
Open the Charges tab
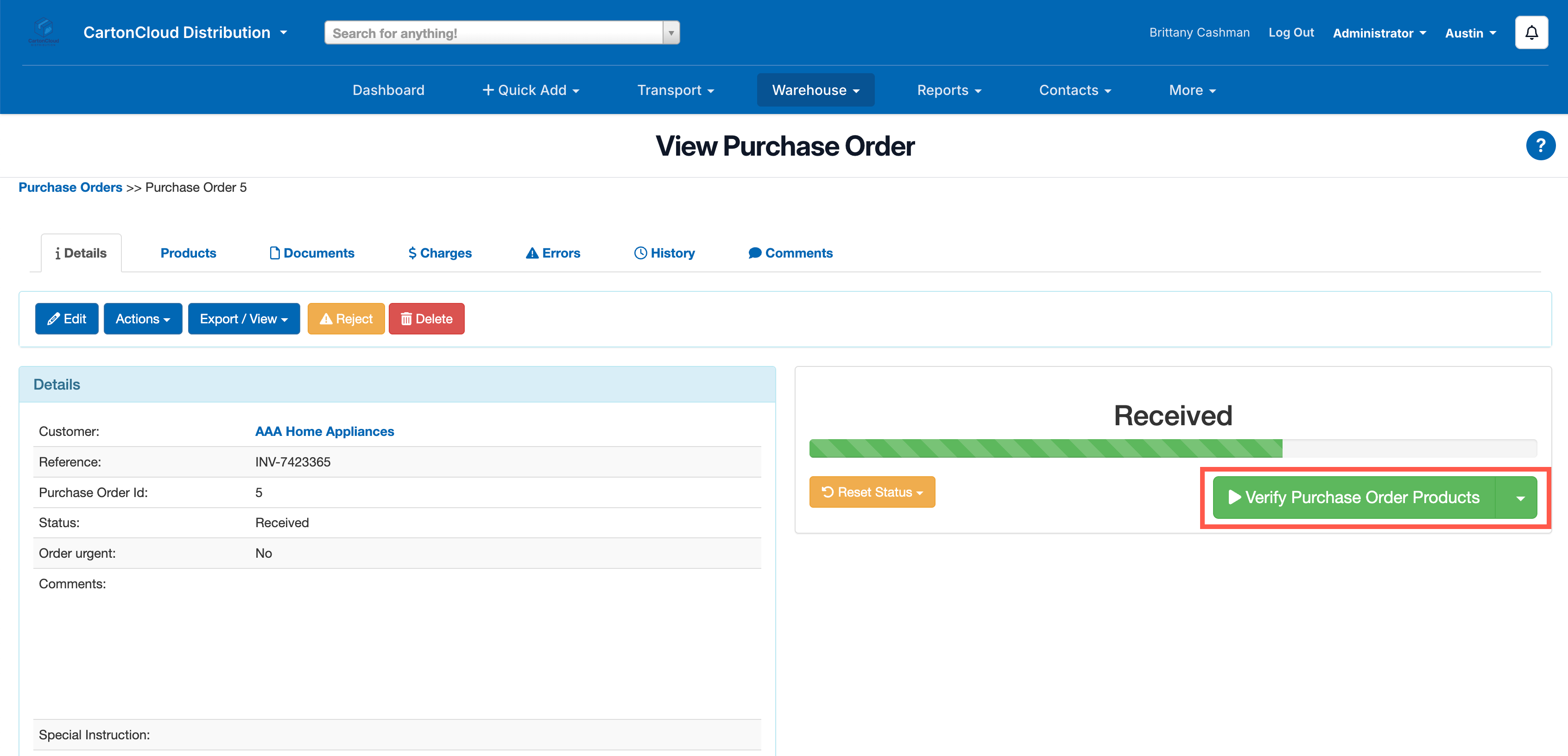click(439, 253)
